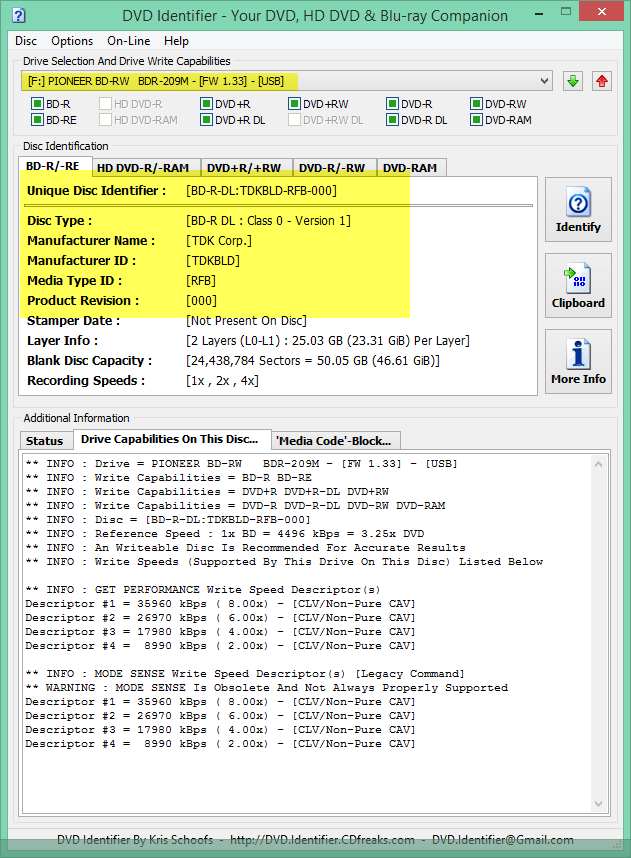The width and height of the screenshot is (631, 858).
Task: Click the Blank Disc Capacity value
Action: tap(313, 361)
